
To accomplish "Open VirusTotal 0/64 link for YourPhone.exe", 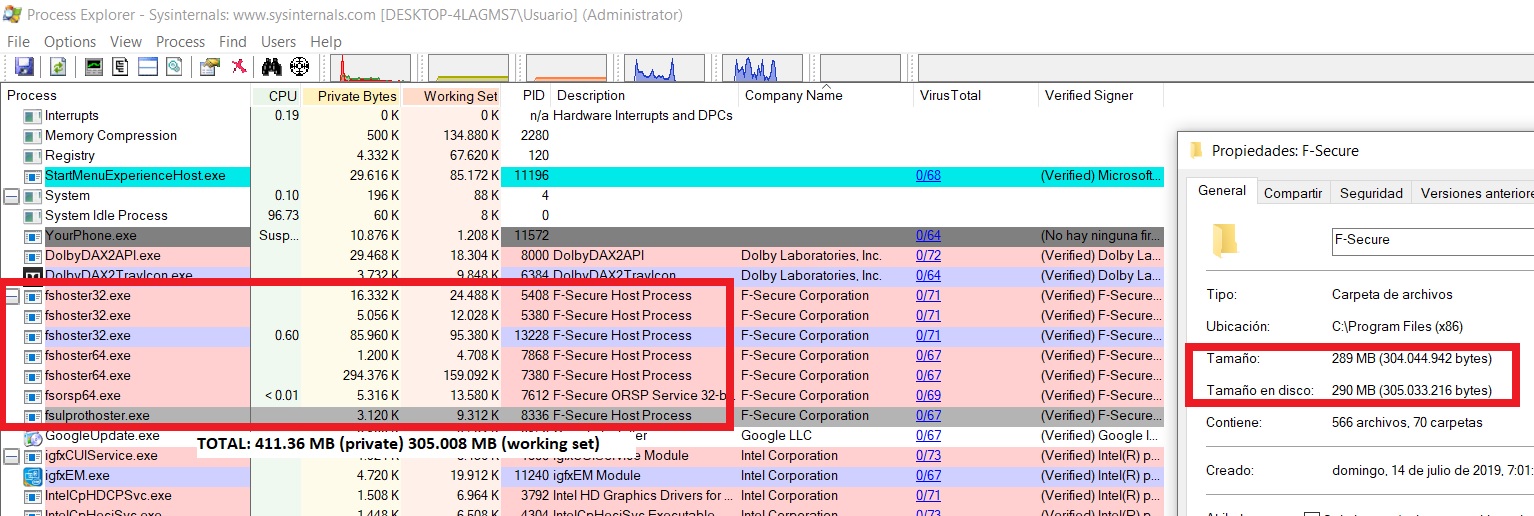I will (x=928, y=235).
